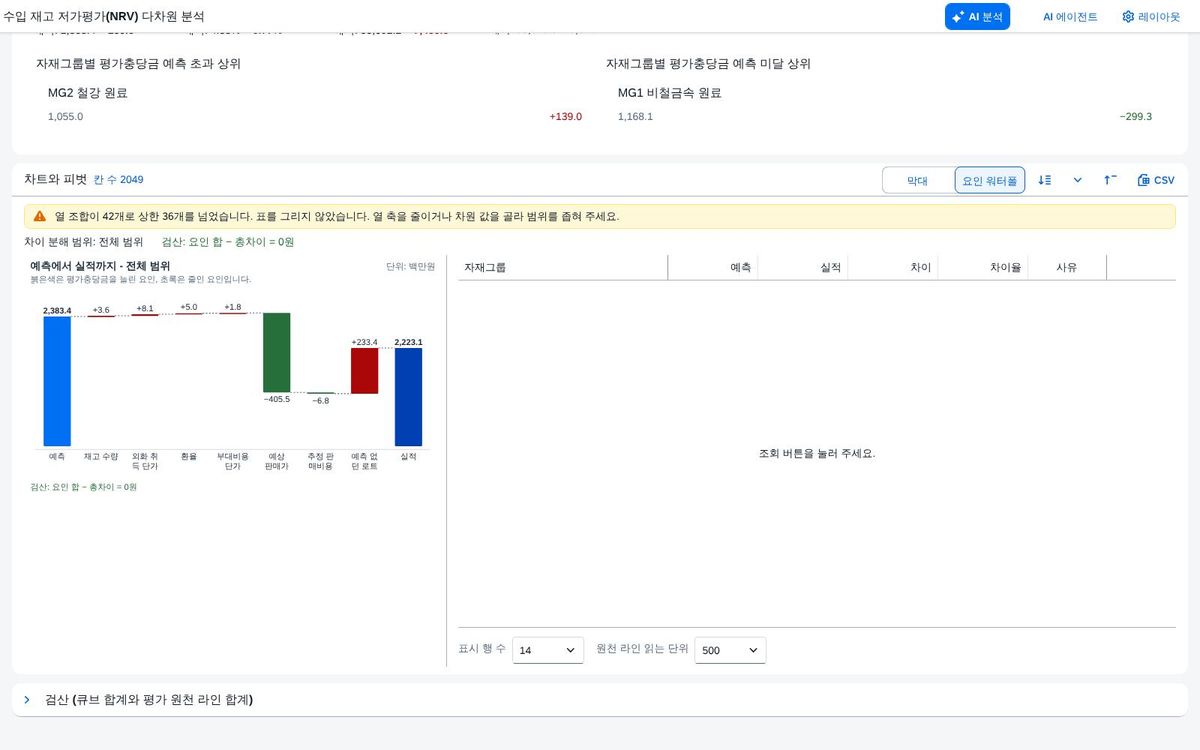Click the −6.8 bar label

click(x=321, y=400)
